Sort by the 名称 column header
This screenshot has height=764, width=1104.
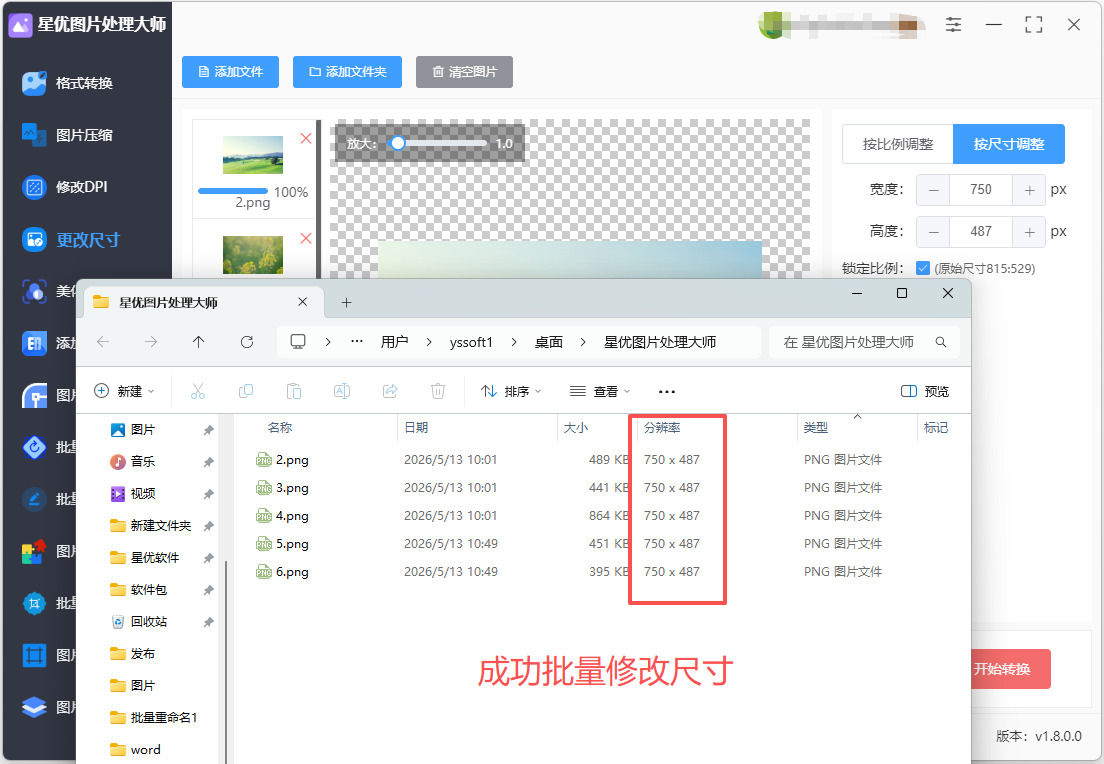280,427
